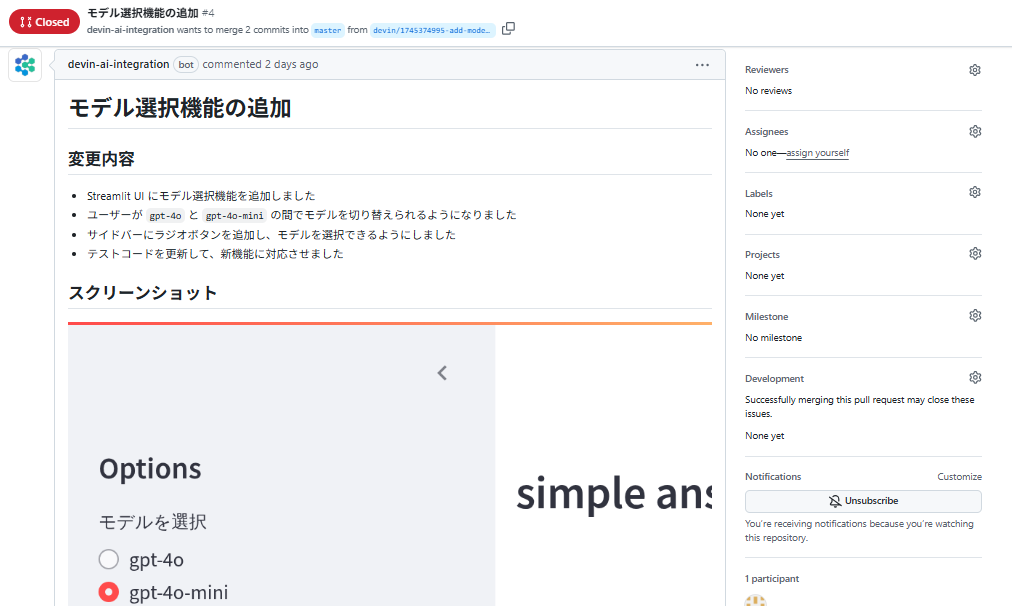Click the master branch label
Viewport: 1012px width, 606px height.
tap(327, 29)
